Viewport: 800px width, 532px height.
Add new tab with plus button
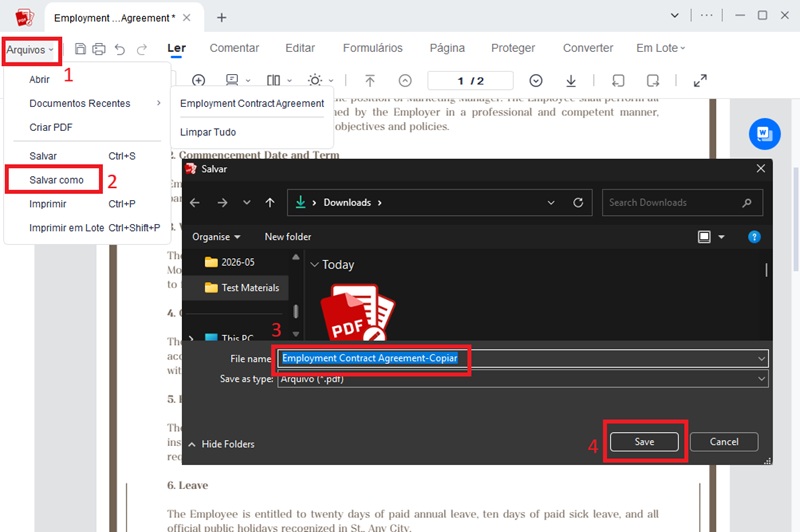pos(221,18)
